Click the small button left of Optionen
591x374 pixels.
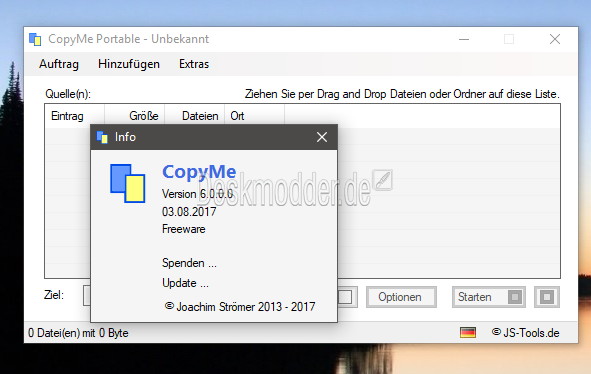(x=347, y=297)
